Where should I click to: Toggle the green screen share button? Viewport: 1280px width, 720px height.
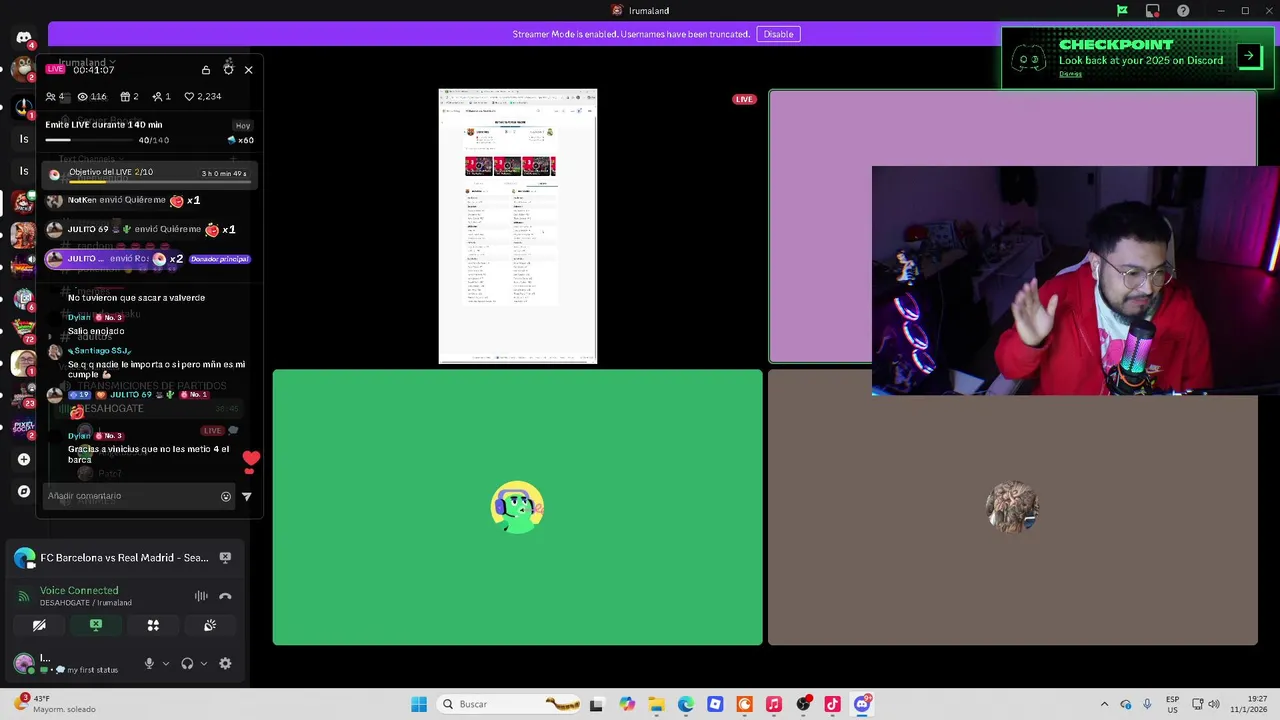[96, 625]
